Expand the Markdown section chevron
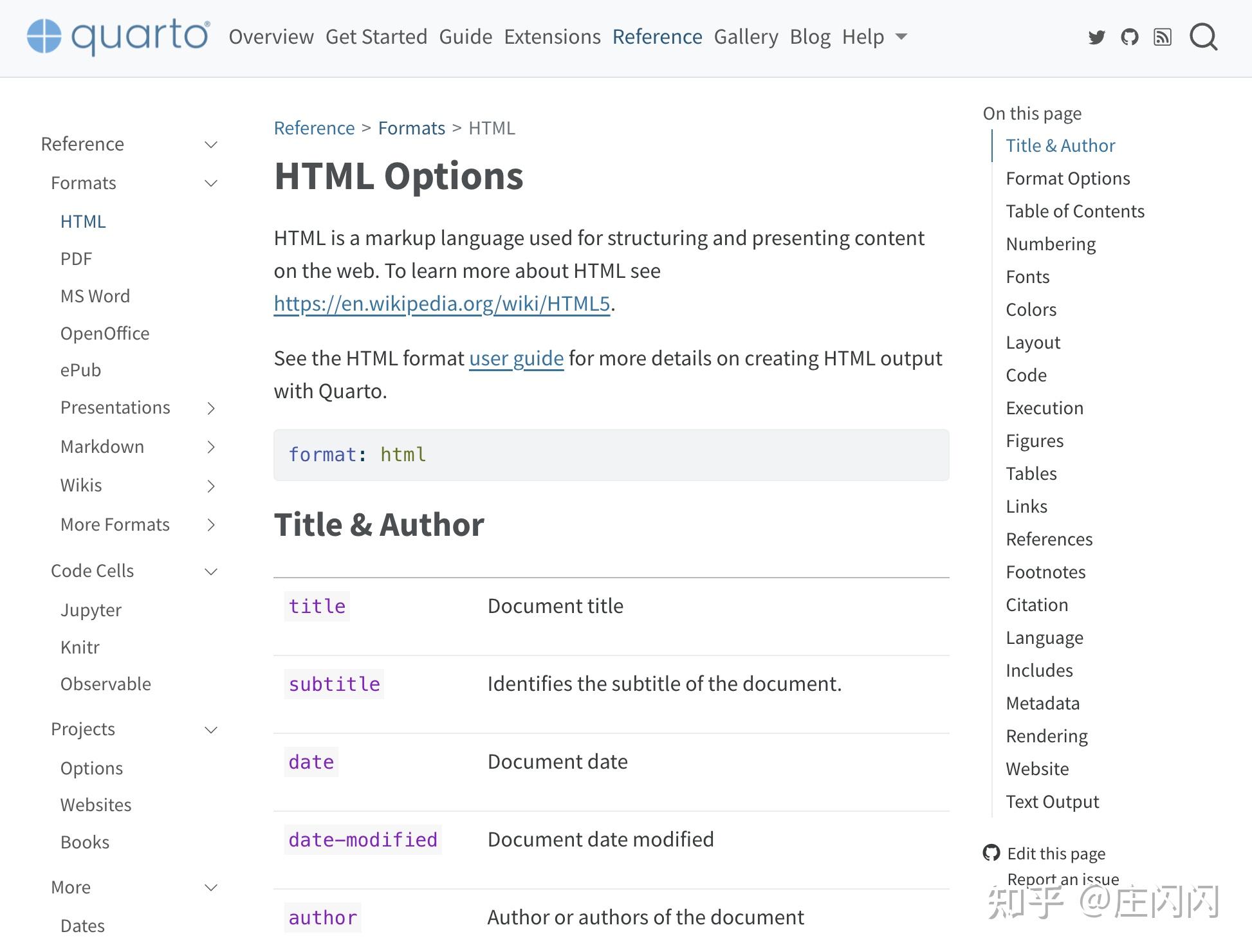The width and height of the screenshot is (1252, 952). [211, 447]
